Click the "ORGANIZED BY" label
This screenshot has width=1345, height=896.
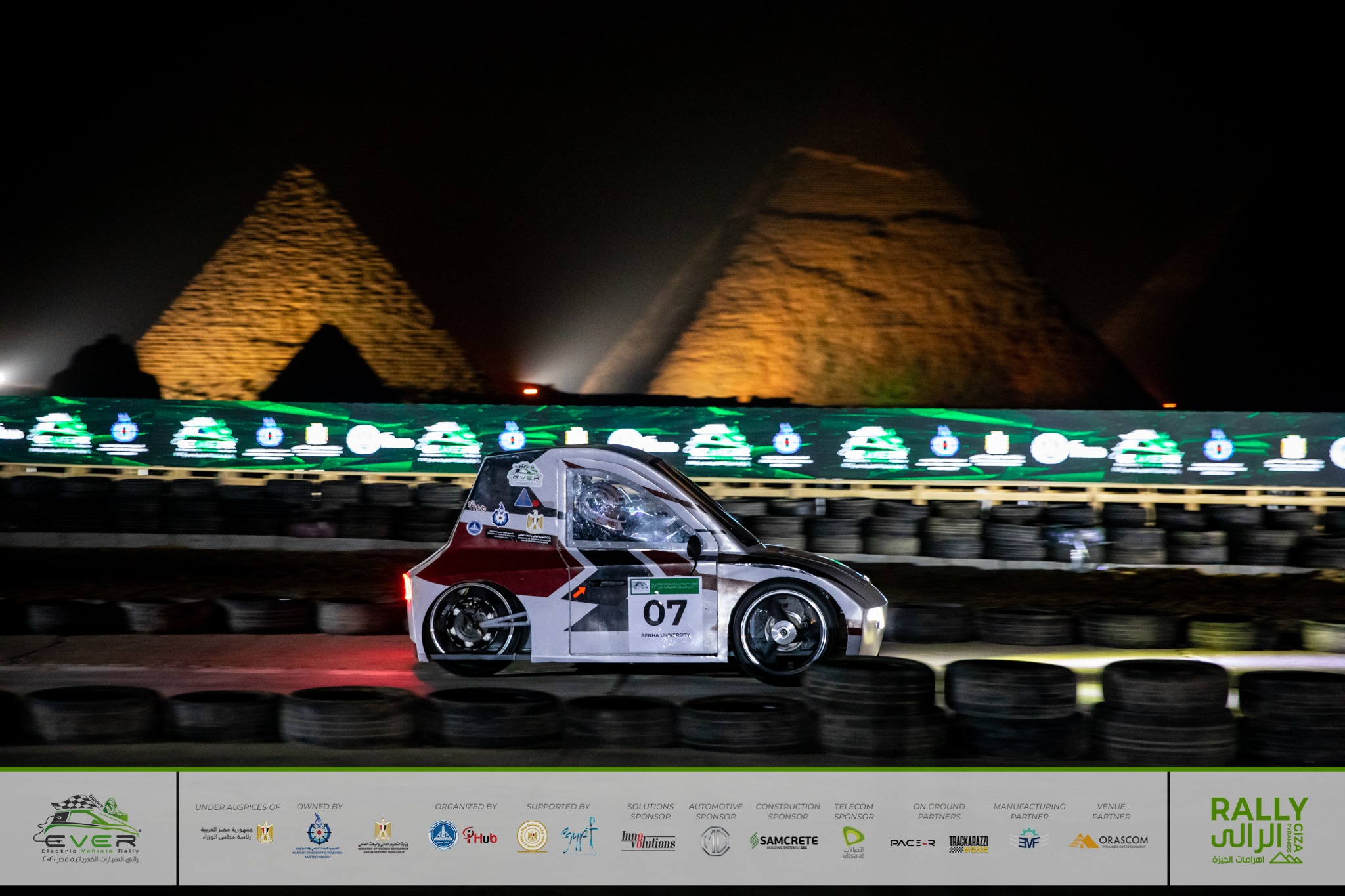pos(466,807)
